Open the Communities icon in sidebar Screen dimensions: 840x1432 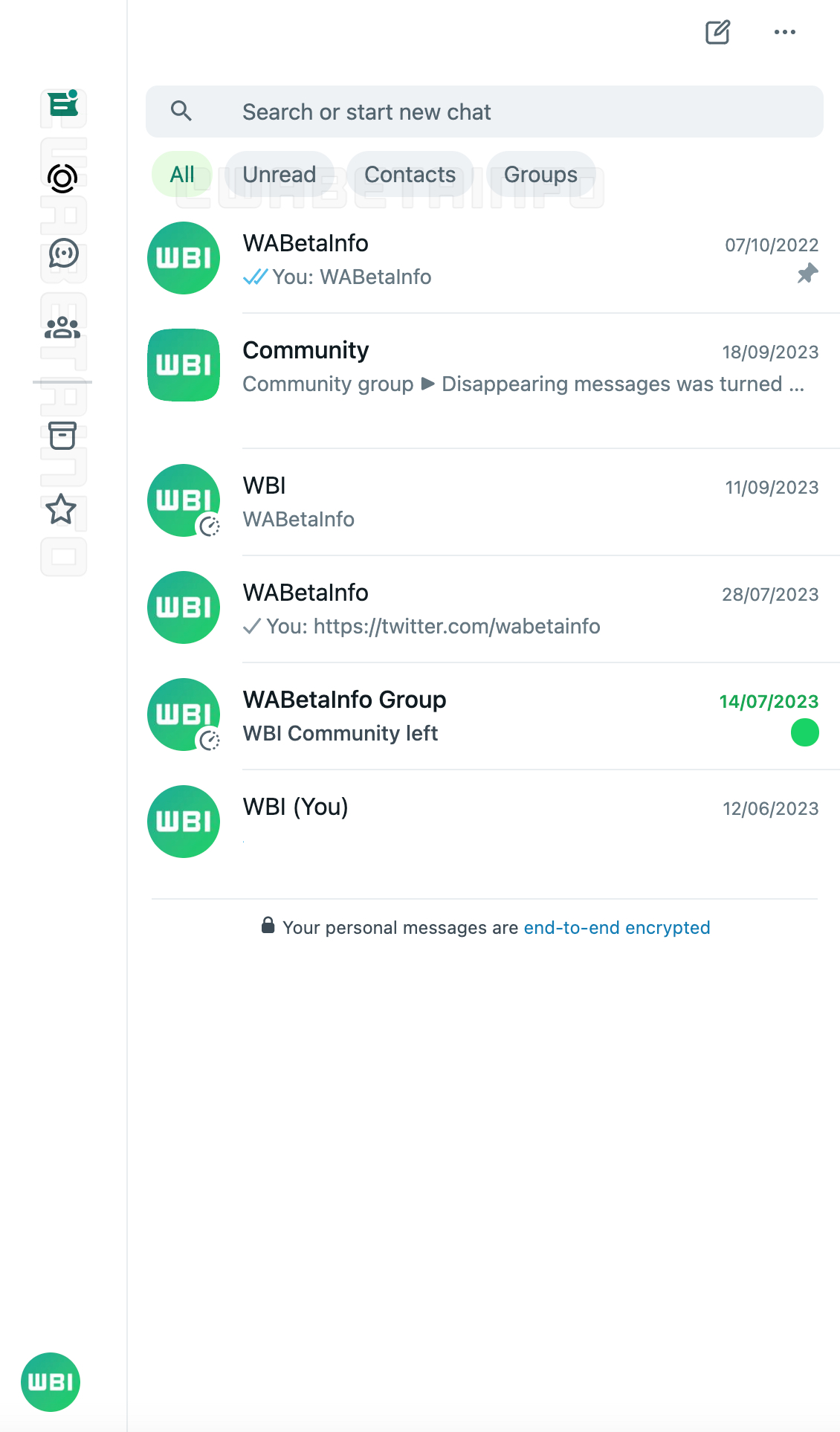pyautogui.click(x=62, y=328)
